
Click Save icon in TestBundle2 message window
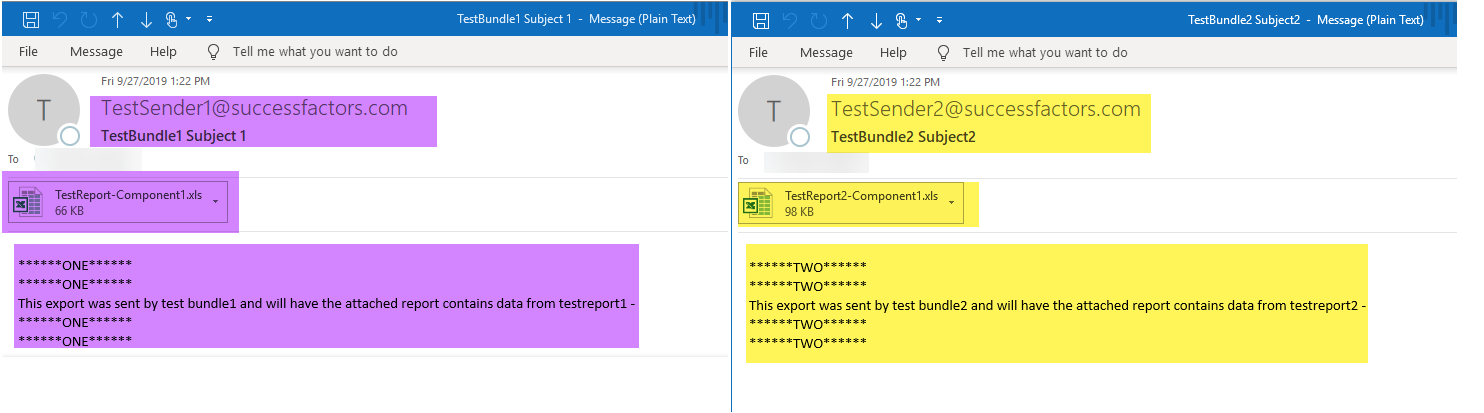pyautogui.click(x=761, y=20)
